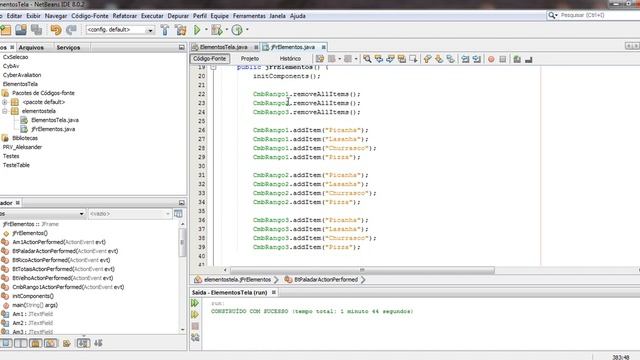Open the vazio filter dropdown in Navigator
The image size is (640, 360).
point(129,214)
